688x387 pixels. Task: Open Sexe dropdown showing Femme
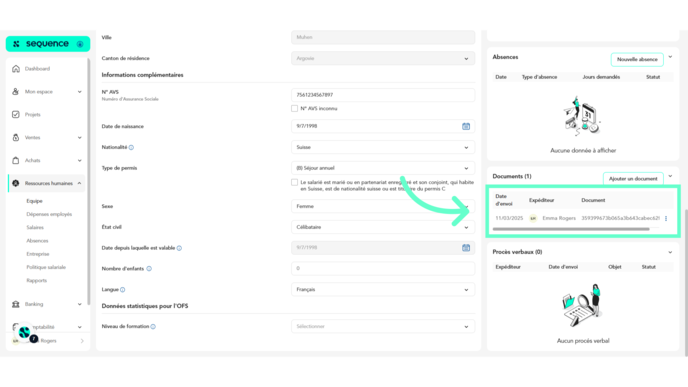pos(383,206)
